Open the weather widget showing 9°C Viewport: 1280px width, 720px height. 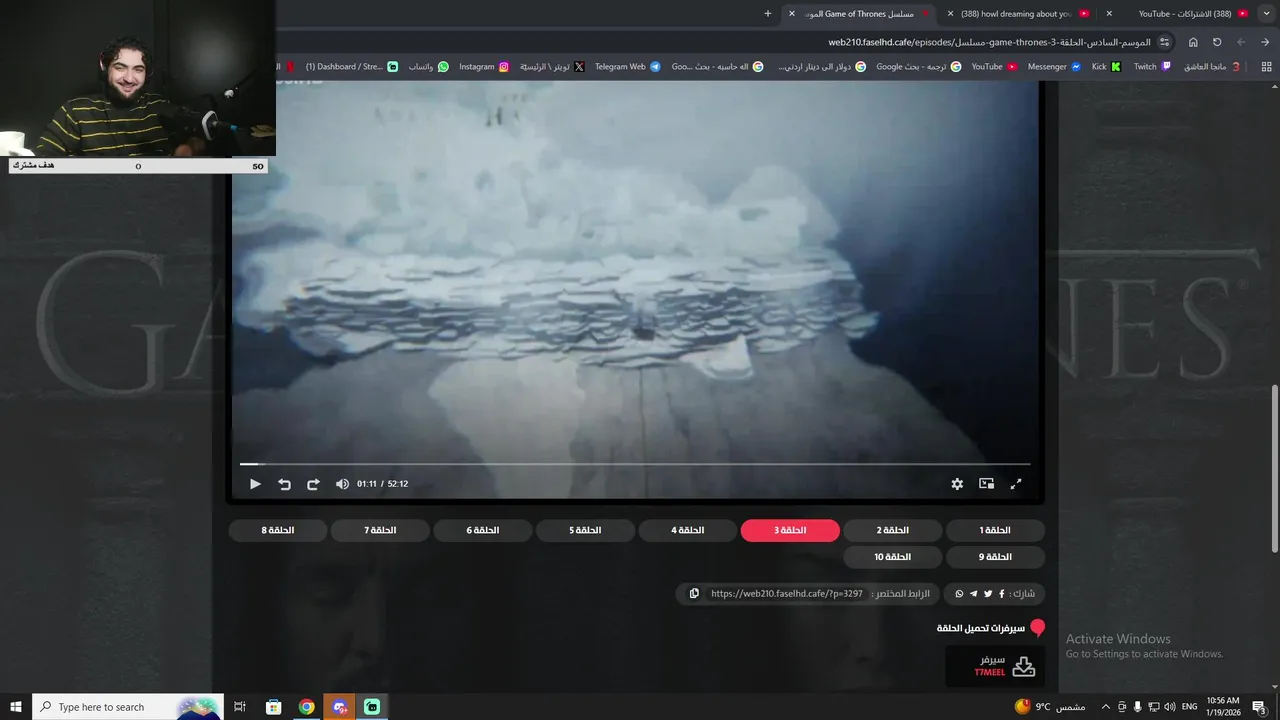click(x=1050, y=707)
